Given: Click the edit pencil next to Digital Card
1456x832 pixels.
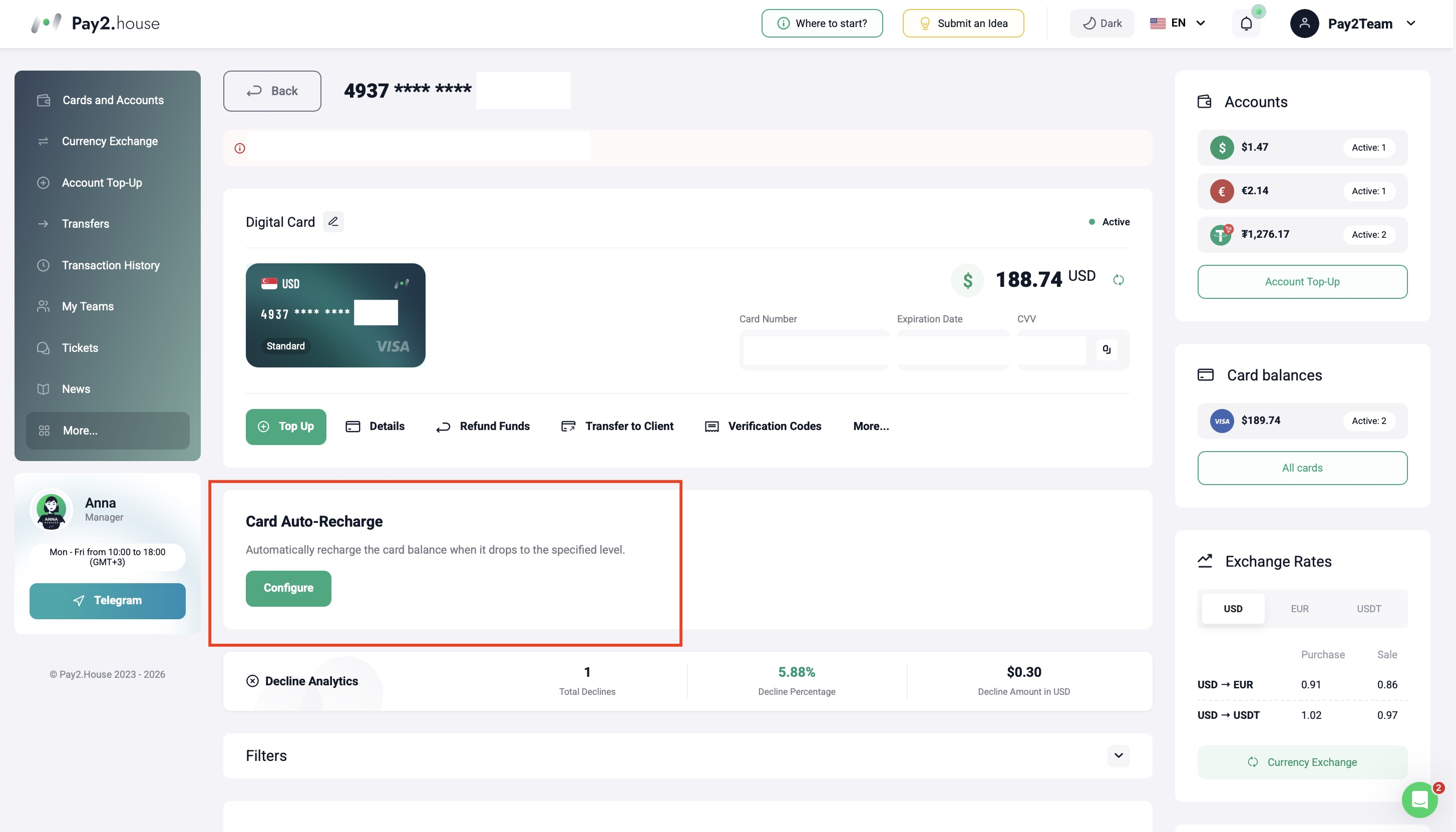Looking at the screenshot, I should point(333,222).
